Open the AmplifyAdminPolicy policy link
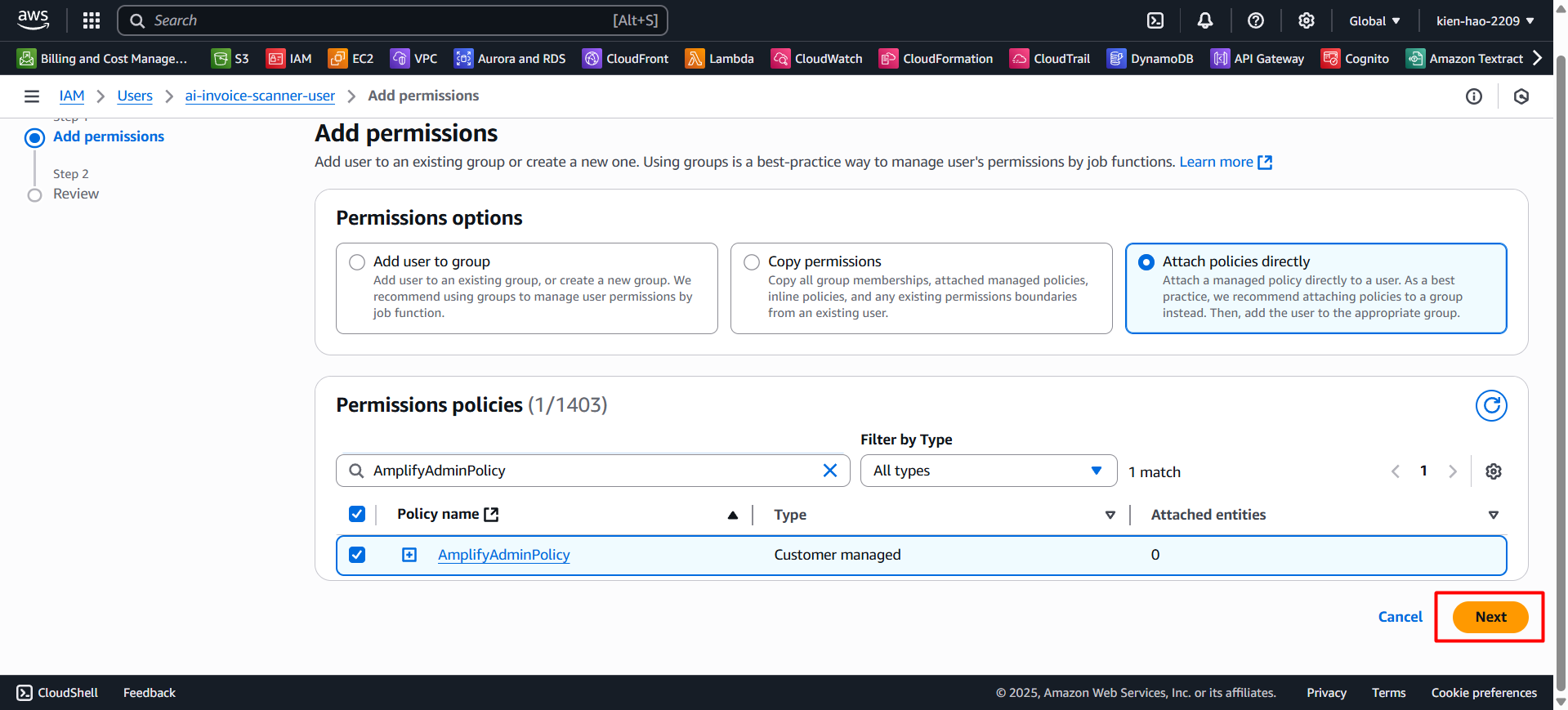The image size is (1568, 710). point(504,555)
